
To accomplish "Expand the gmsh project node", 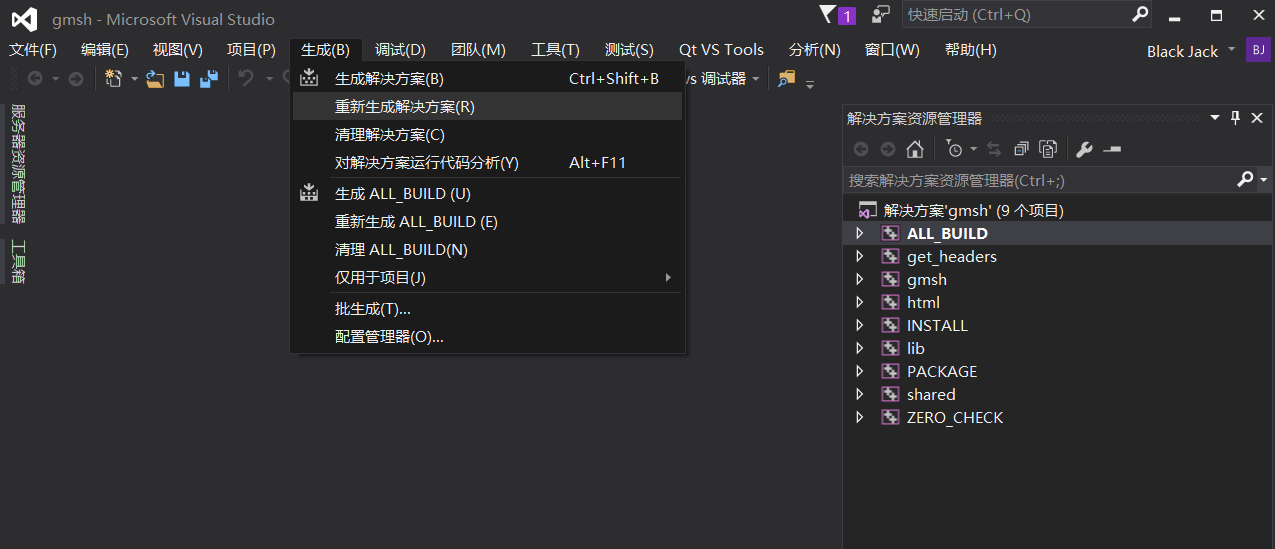I will [x=859, y=279].
